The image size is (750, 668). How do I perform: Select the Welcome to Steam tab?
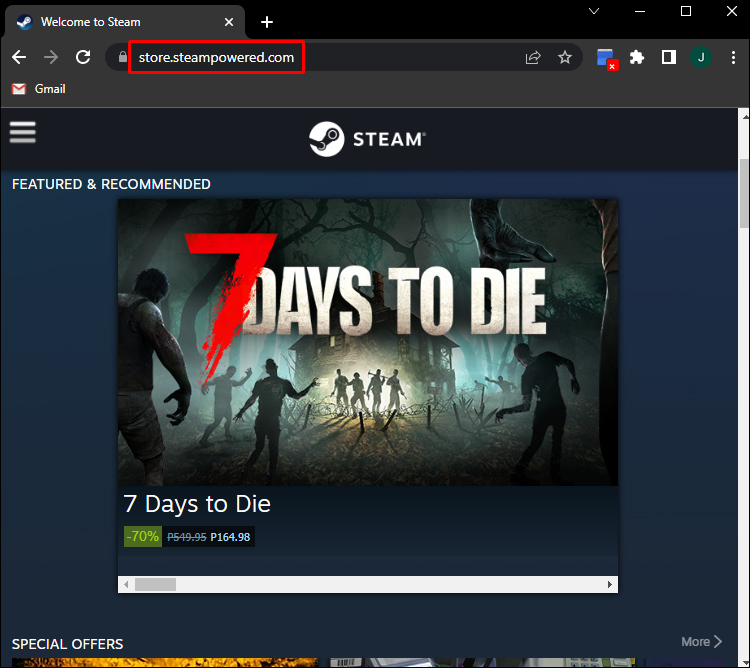[125, 22]
